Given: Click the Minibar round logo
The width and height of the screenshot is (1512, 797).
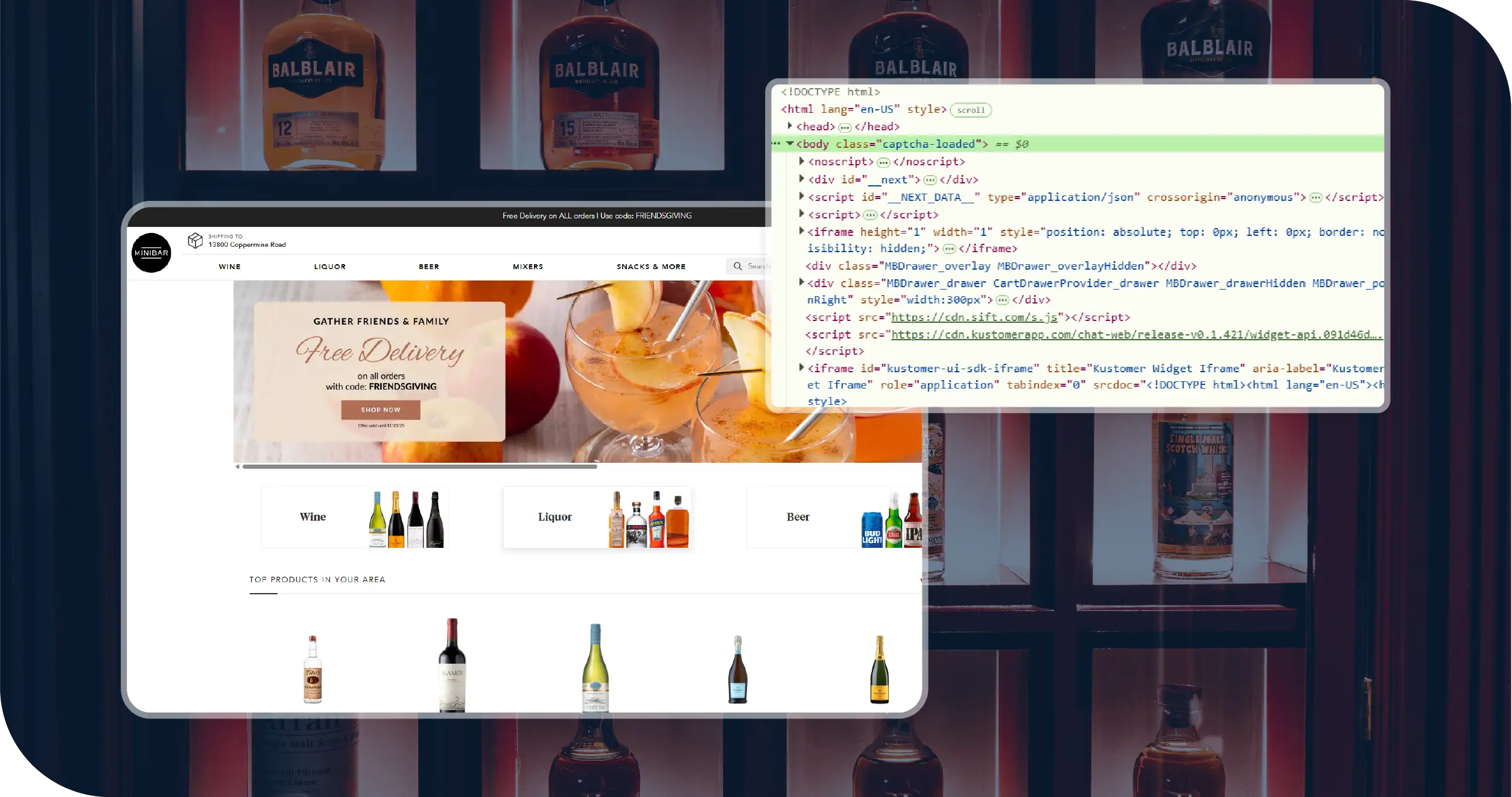Looking at the screenshot, I should (151, 253).
